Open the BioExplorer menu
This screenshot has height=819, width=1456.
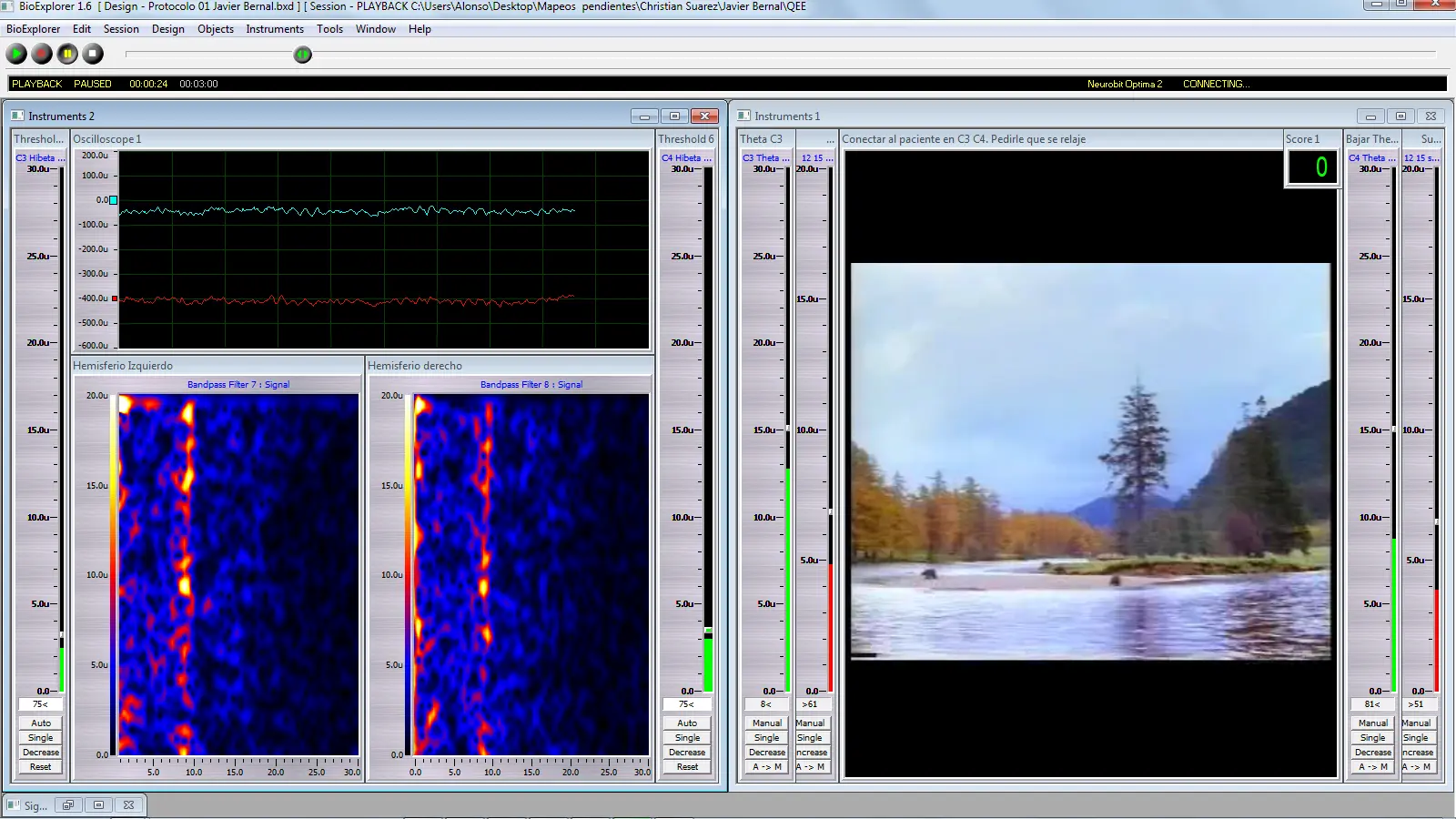point(34,29)
